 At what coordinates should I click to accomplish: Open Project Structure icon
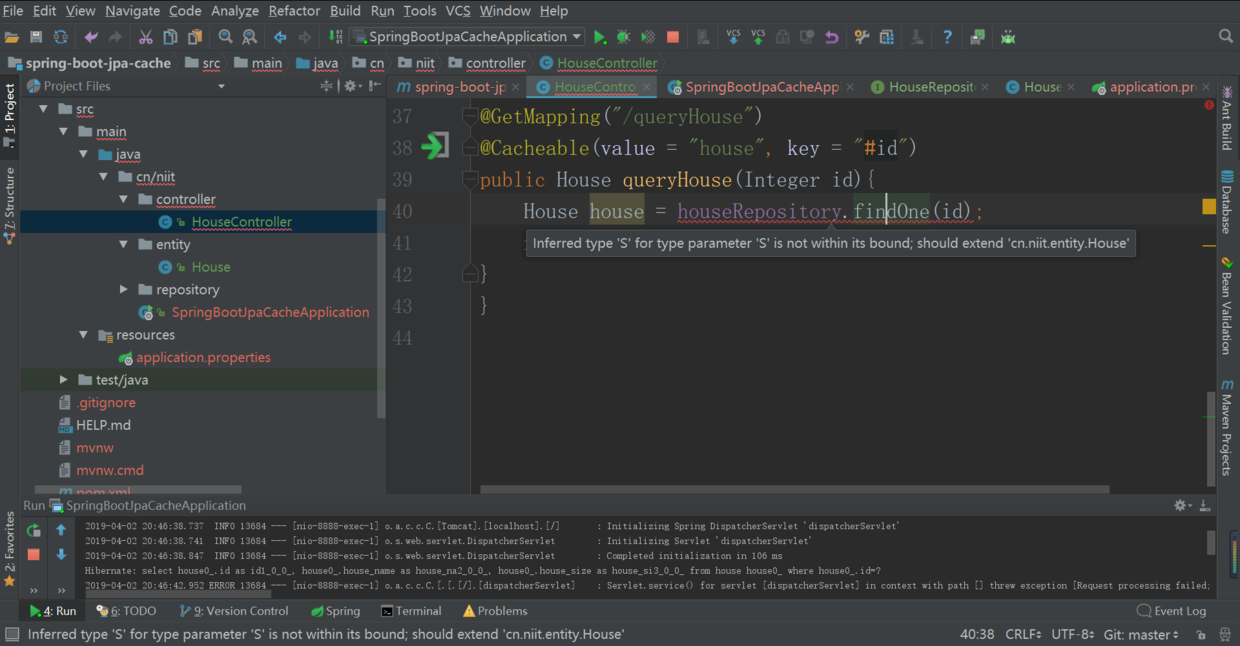[x=887, y=37]
